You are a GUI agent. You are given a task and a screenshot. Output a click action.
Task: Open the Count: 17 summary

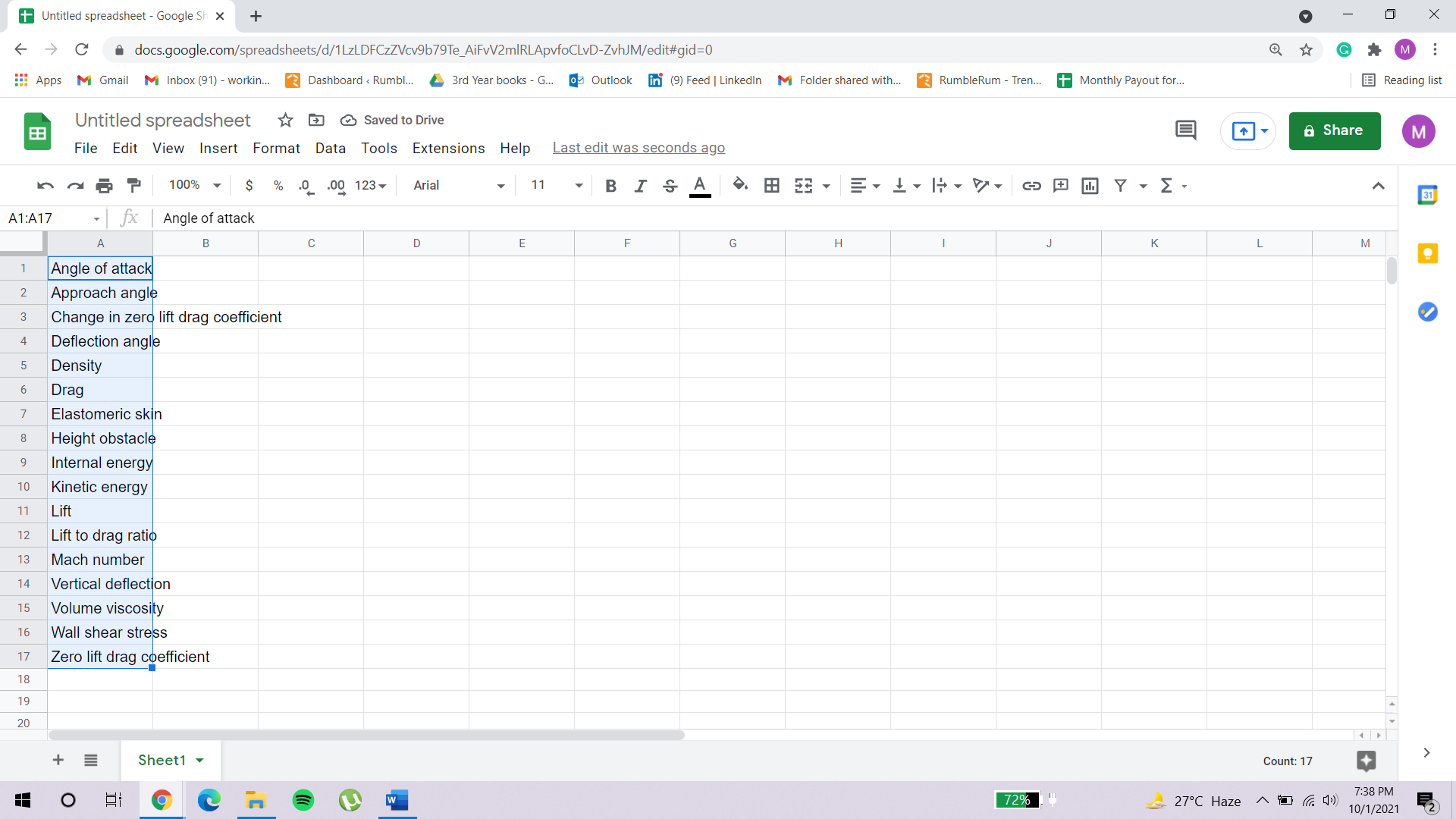pos(1288,761)
